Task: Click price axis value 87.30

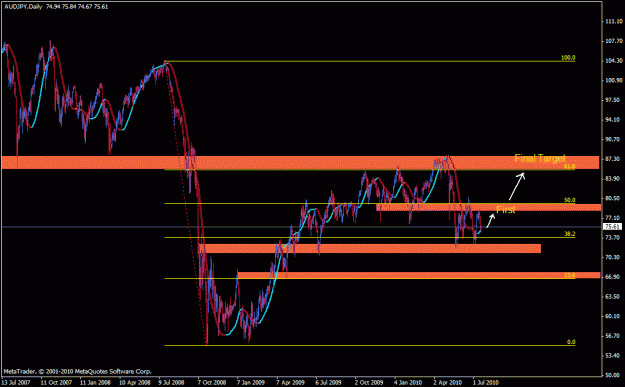Action: tap(614, 159)
